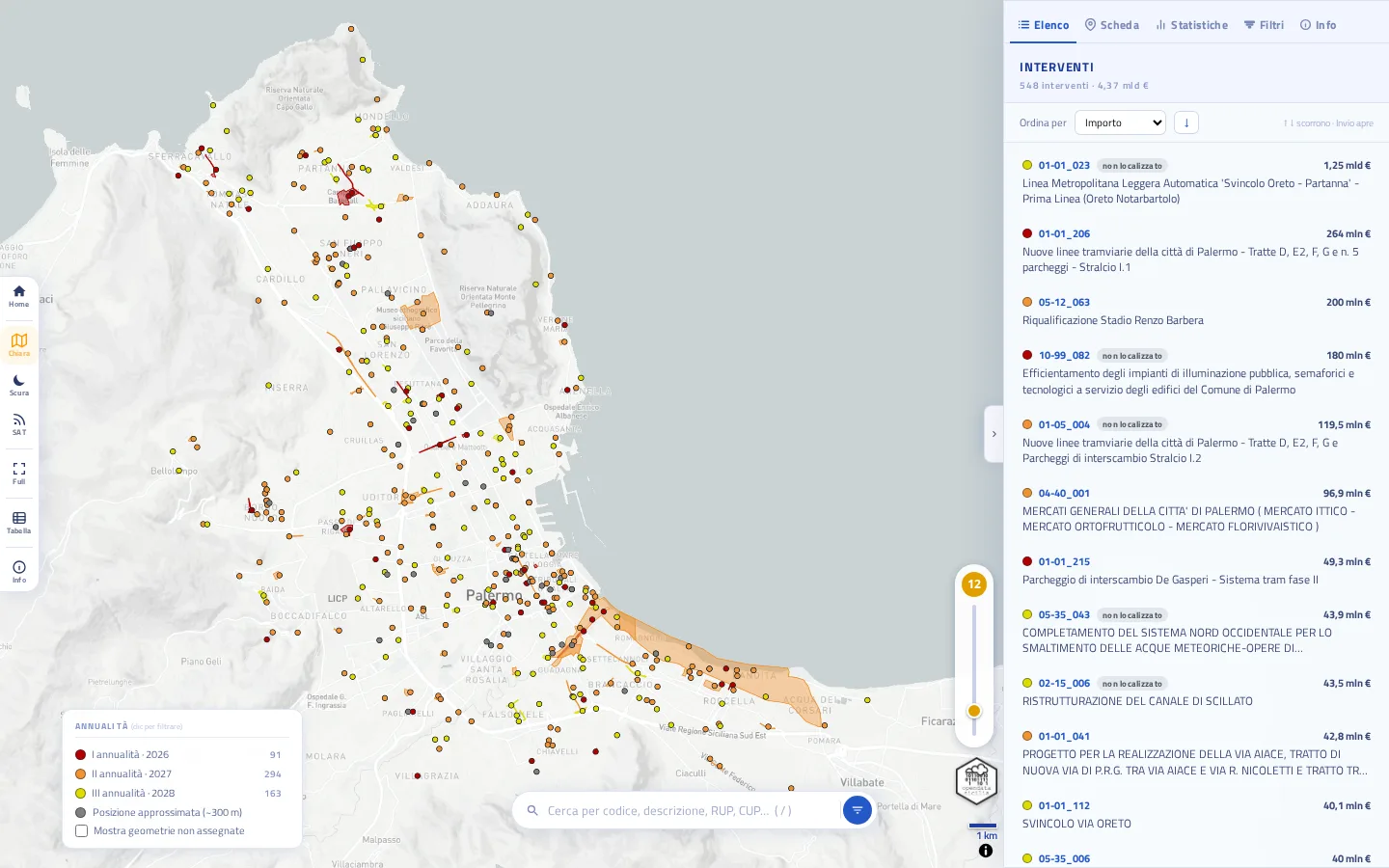Click the opendata sicilia hexagon logo
This screenshot has height=868, width=1389.
[976, 781]
